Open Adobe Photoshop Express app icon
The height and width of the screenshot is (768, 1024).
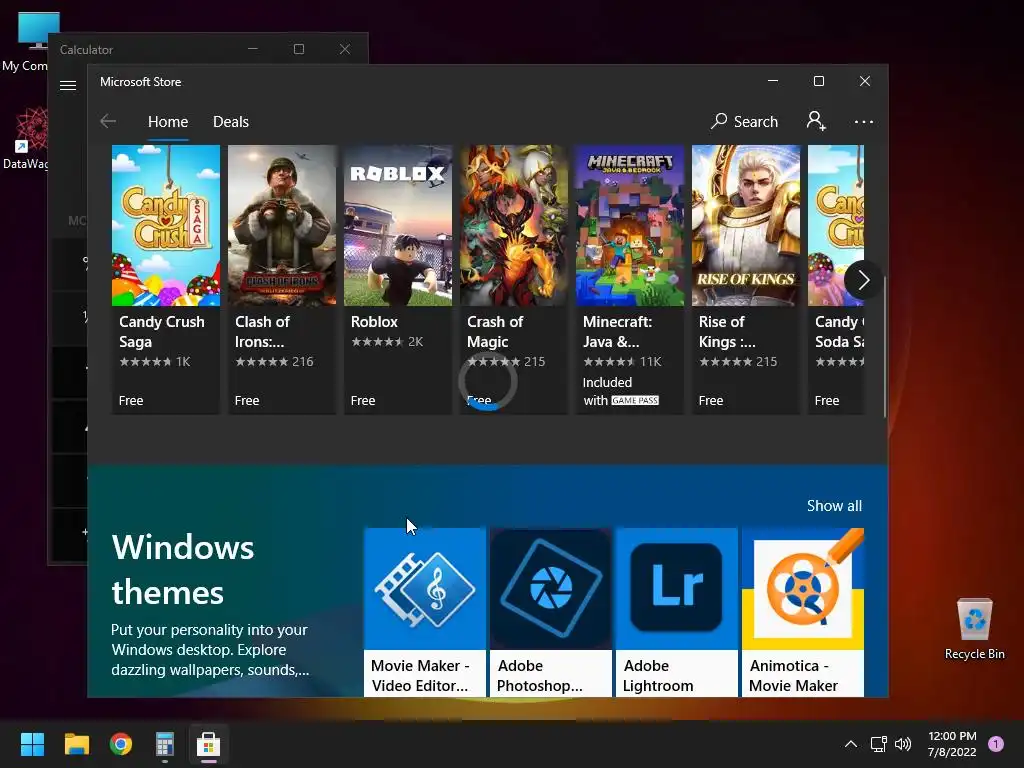551,588
